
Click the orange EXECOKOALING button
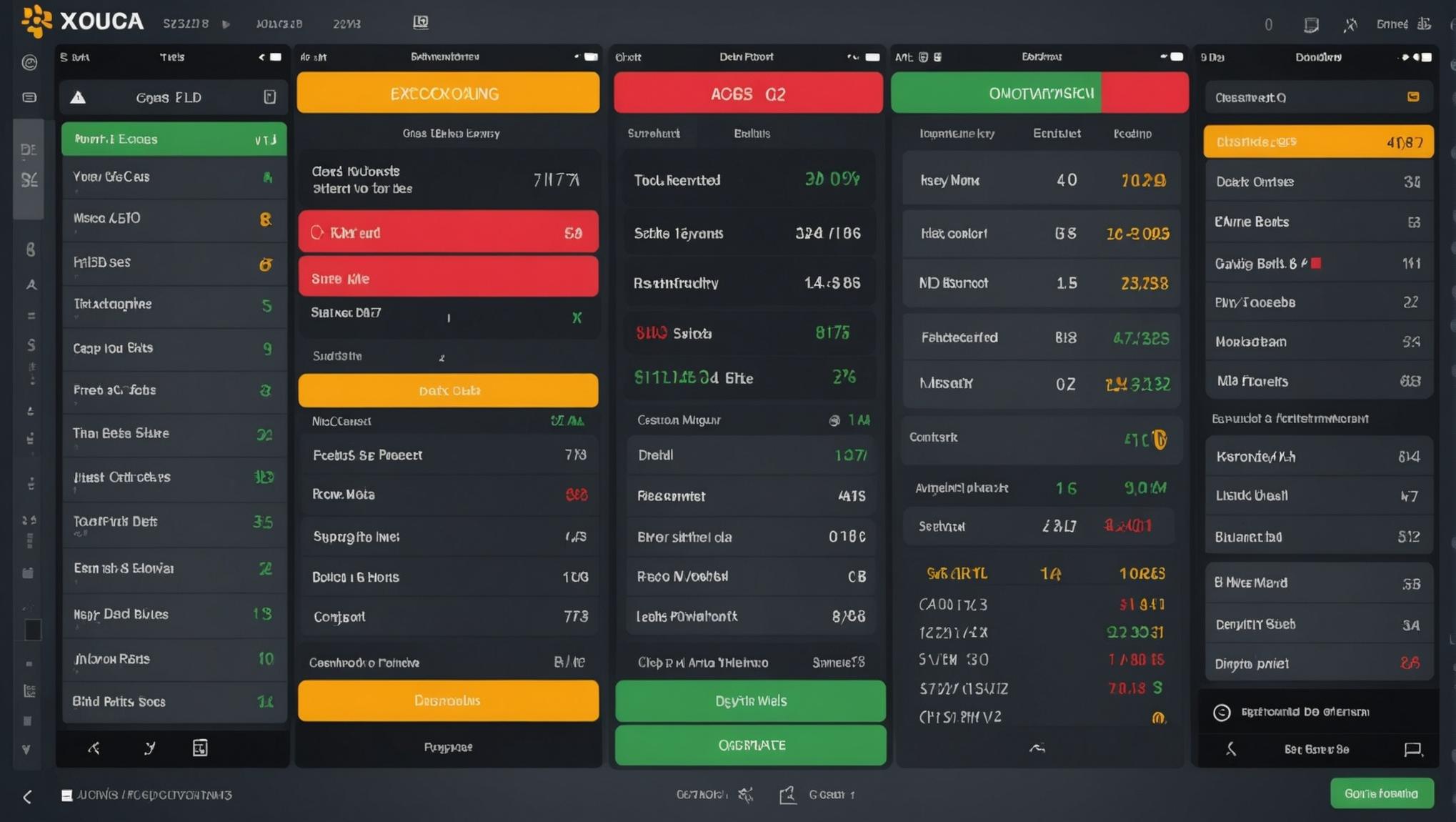click(x=448, y=93)
